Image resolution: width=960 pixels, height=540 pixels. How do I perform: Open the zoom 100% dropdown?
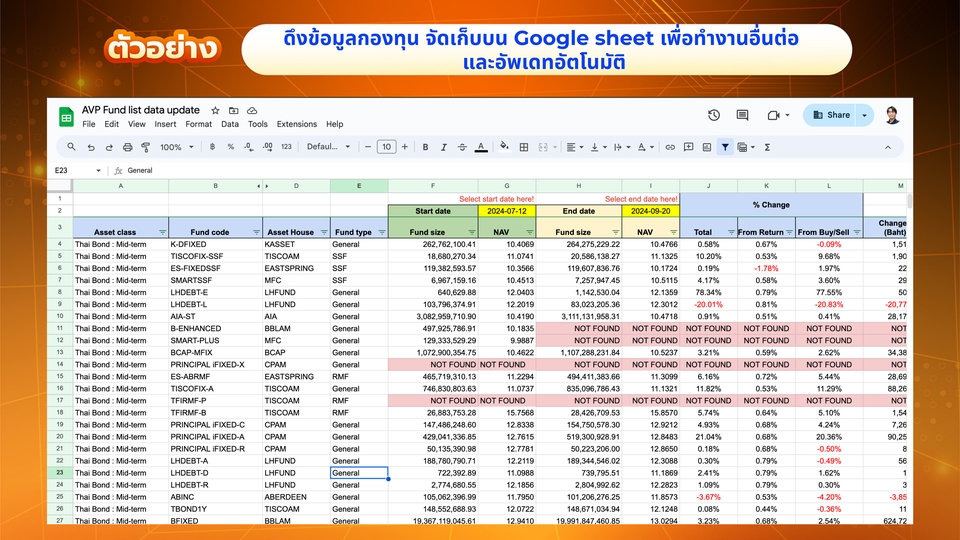coord(177,147)
